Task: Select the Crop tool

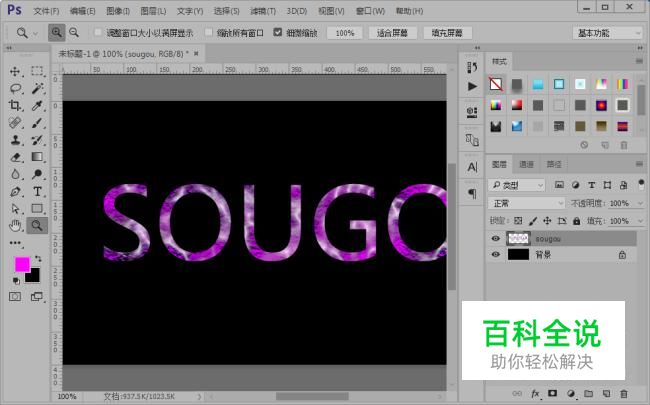Action: [15, 105]
